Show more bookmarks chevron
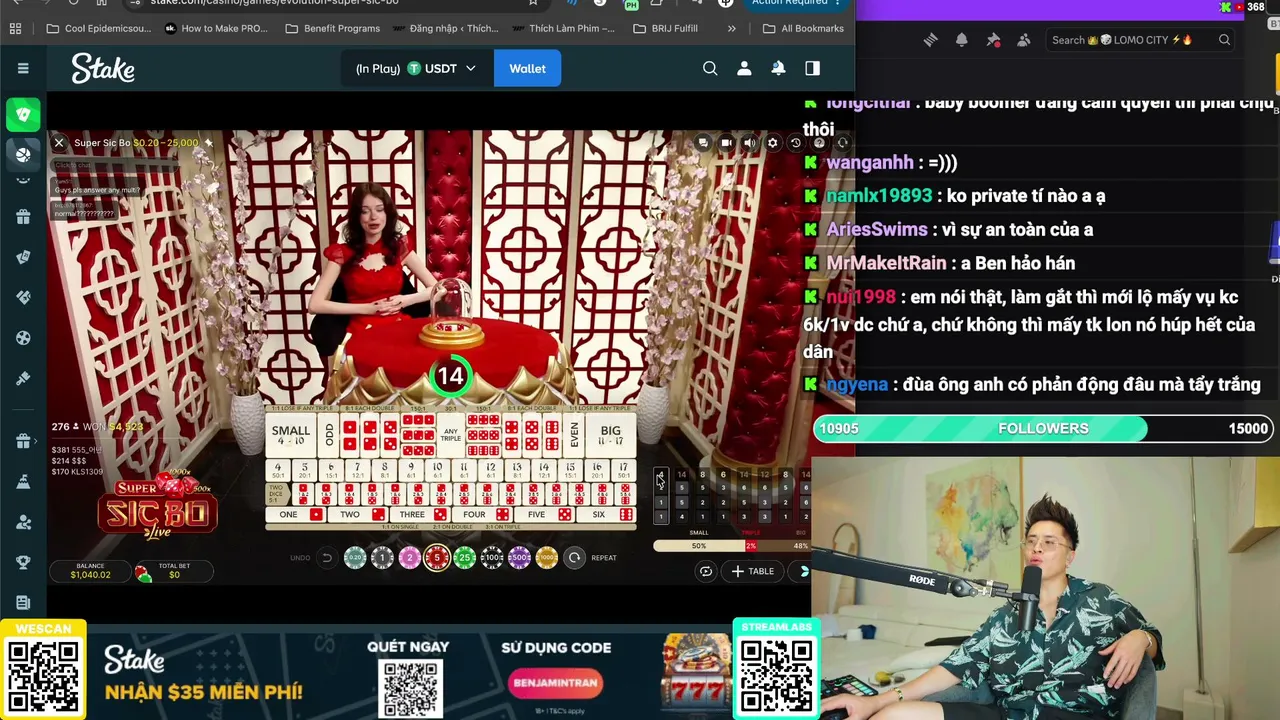Viewport: 1280px width, 720px height. [x=731, y=28]
